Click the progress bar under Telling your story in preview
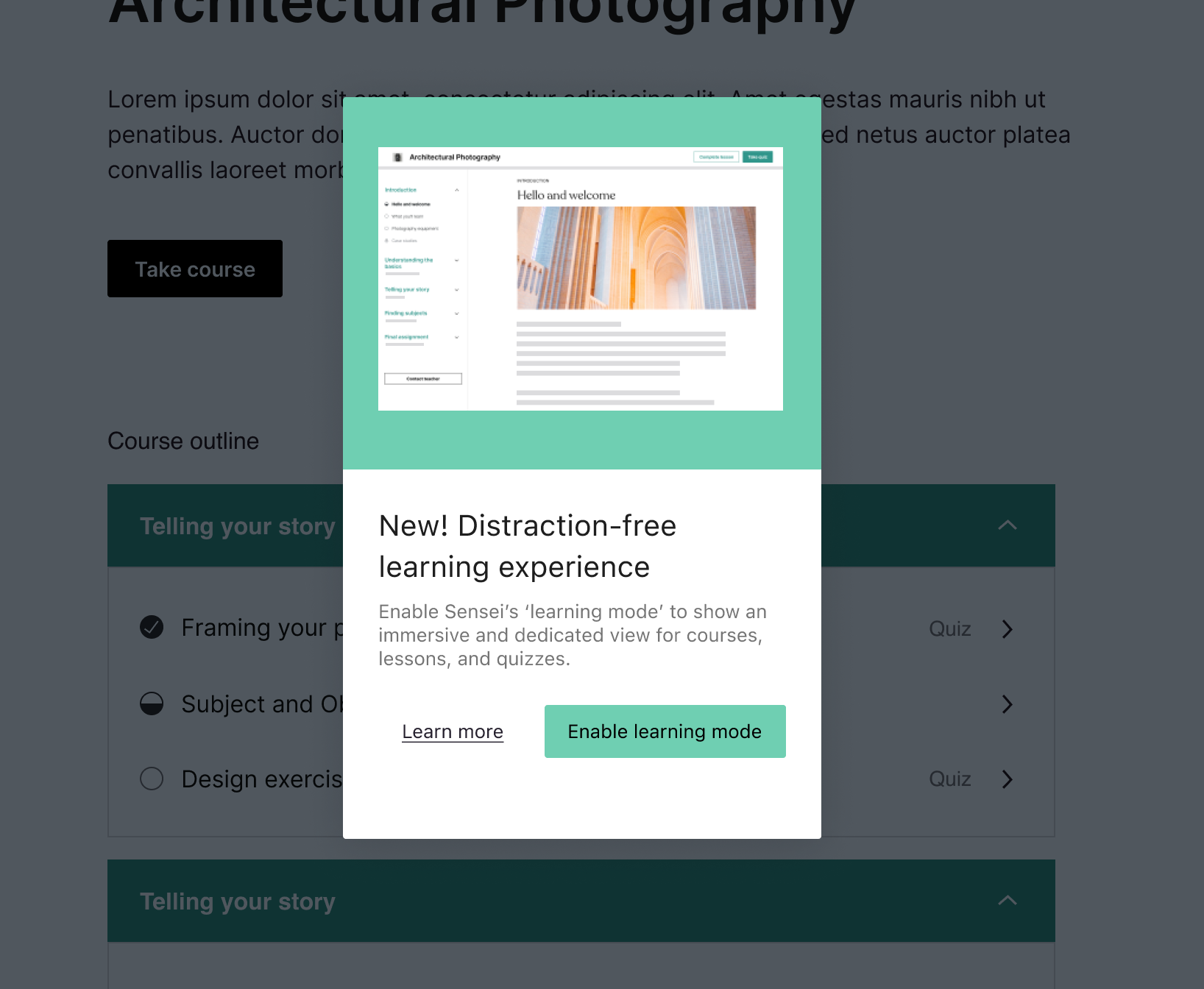Viewport: 1204px width, 989px height. click(x=395, y=297)
